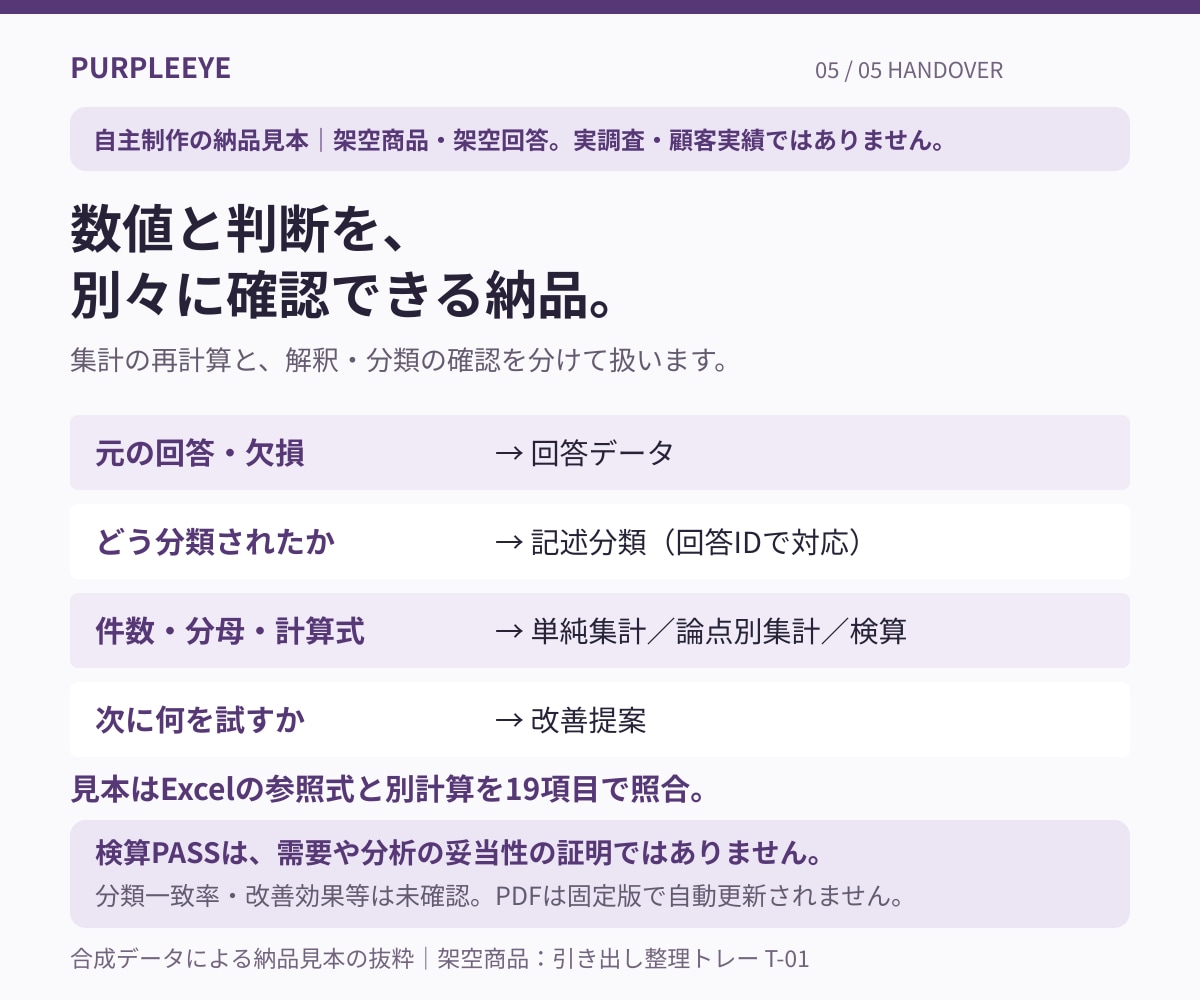
Task: Click the headline line '数値と判断を、'
Action: [x=238, y=230]
